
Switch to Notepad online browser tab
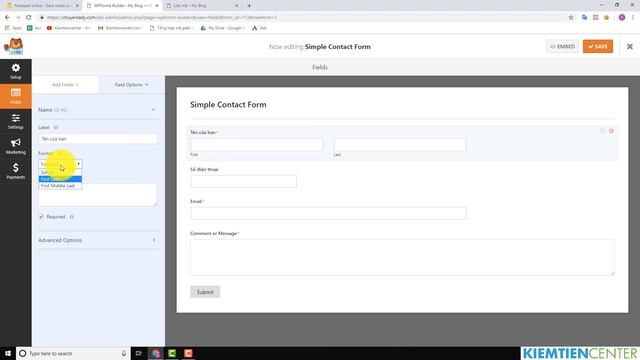pos(42,6)
